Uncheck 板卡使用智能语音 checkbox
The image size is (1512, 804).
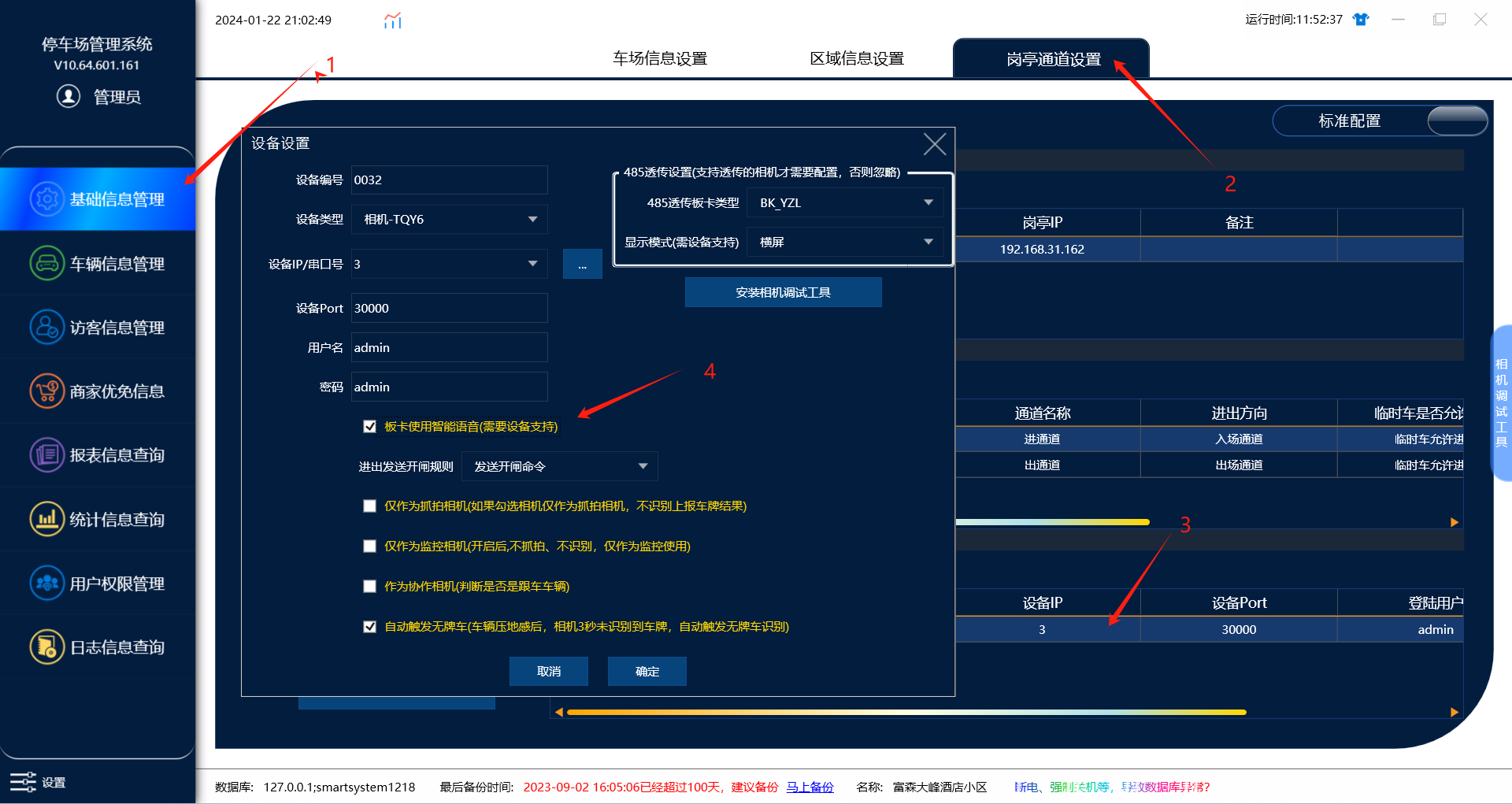pos(369,426)
